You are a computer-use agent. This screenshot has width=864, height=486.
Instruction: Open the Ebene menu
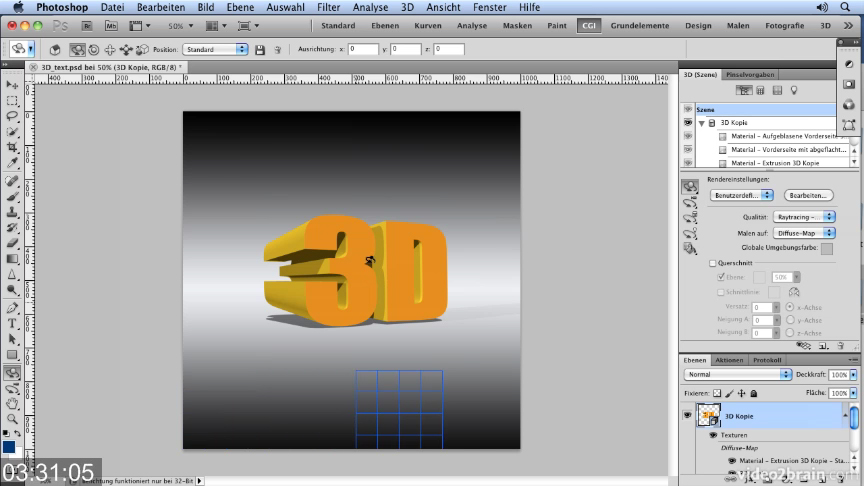[240, 7]
